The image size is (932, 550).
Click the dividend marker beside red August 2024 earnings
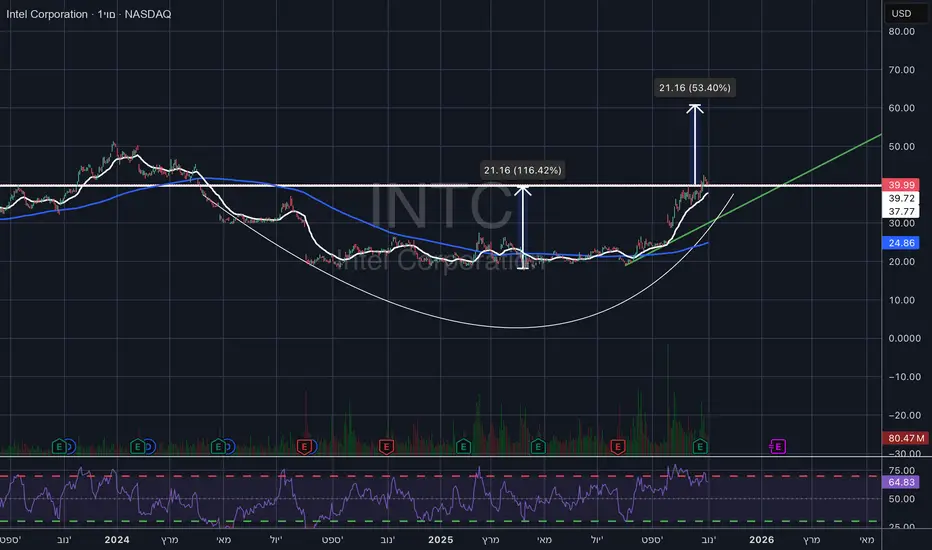(x=313, y=446)
